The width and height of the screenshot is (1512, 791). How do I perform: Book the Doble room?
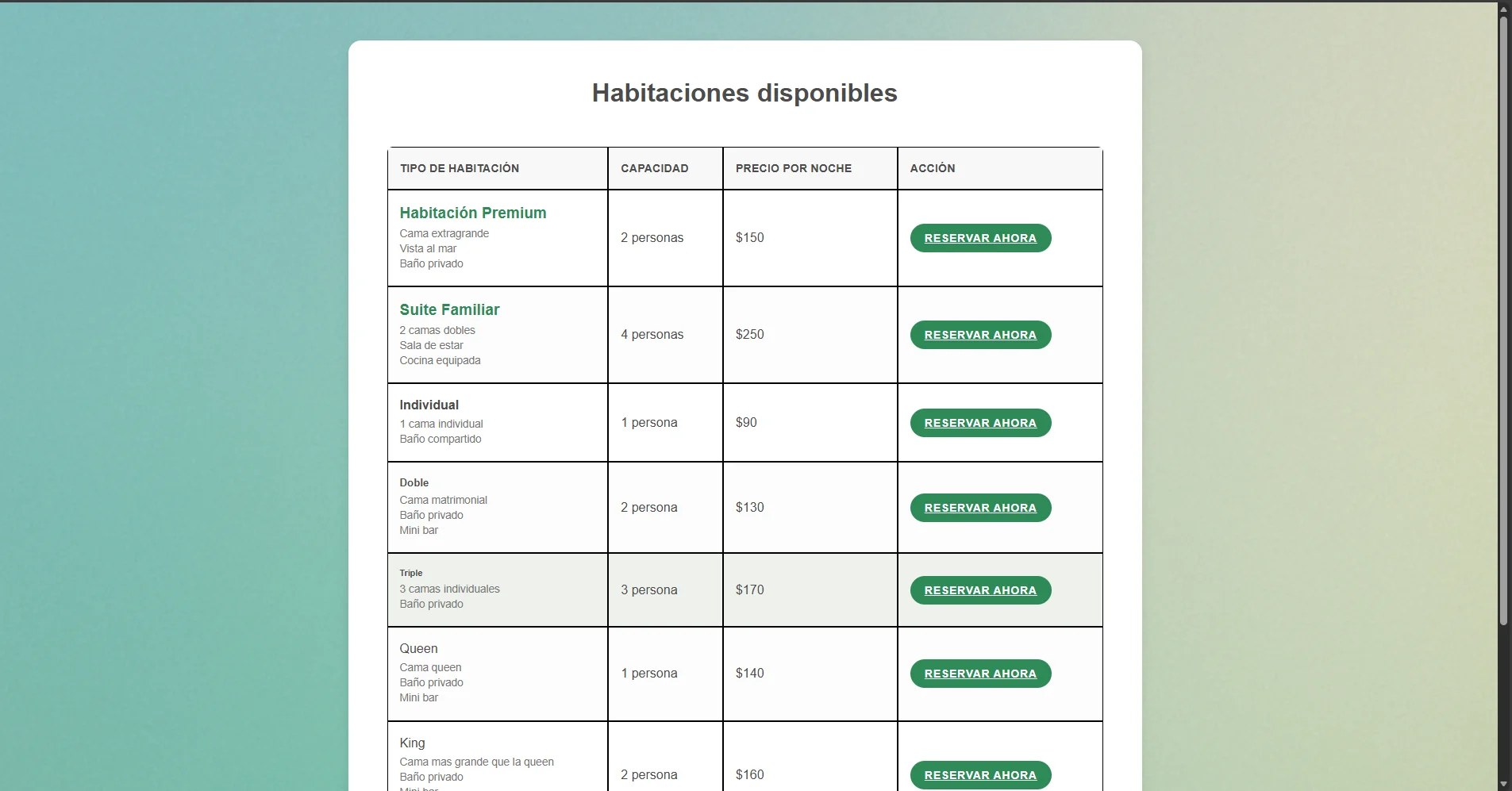[x=980, y=508]
